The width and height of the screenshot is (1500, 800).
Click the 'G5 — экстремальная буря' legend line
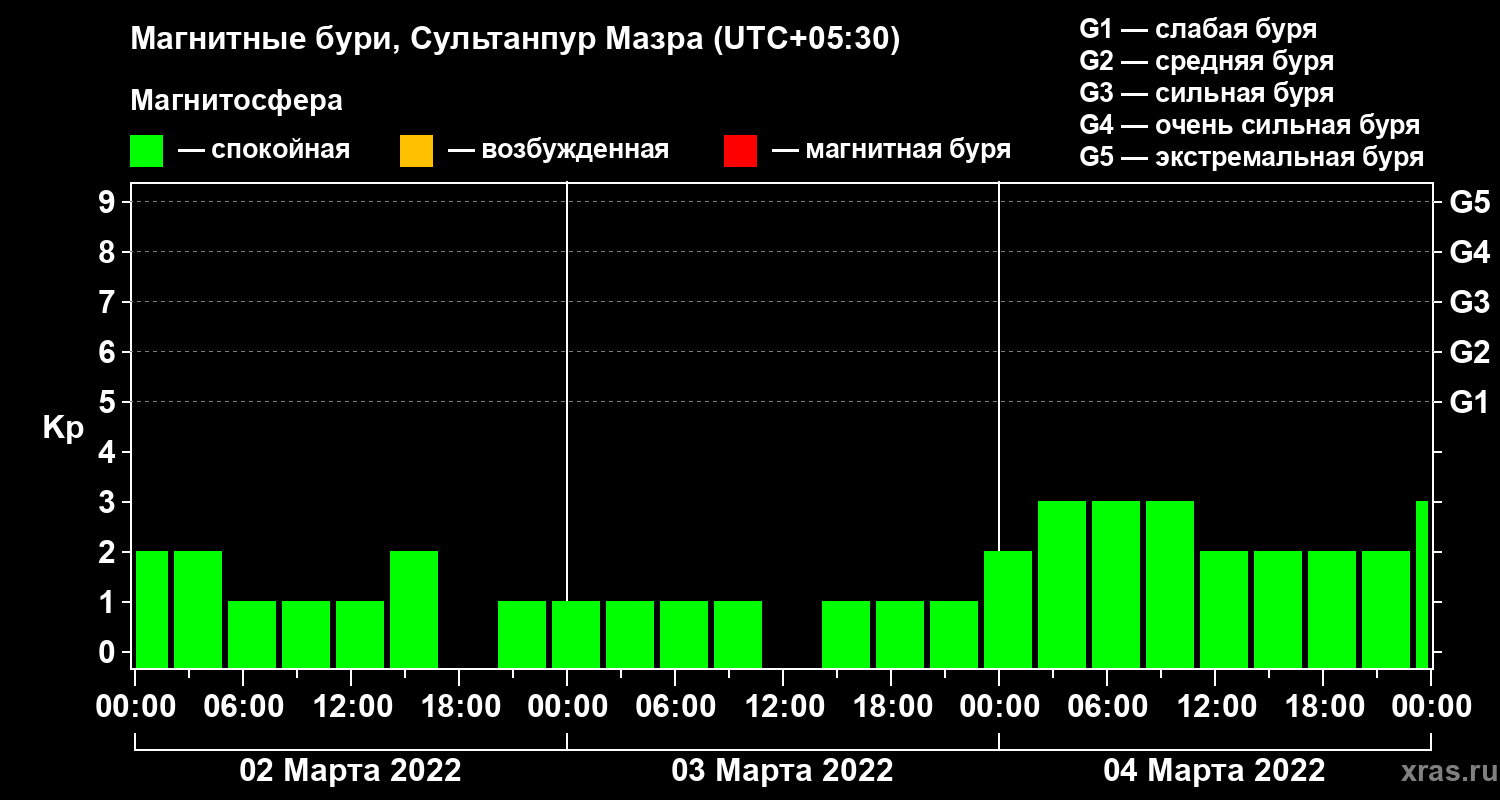pos(1252,157)
